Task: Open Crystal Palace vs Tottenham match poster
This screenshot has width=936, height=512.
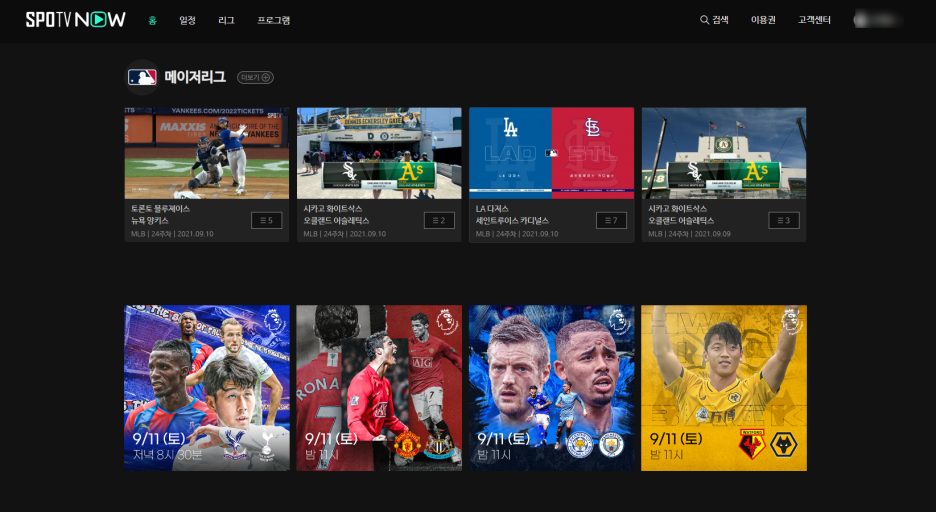Action: [x=207, y=388]
